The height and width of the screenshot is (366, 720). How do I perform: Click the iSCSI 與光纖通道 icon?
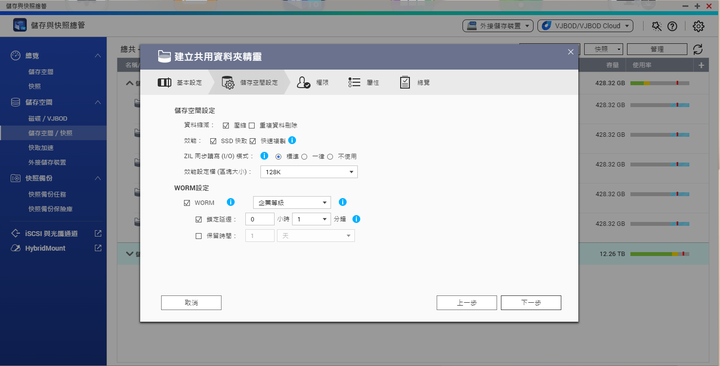(x=16, y=233)
